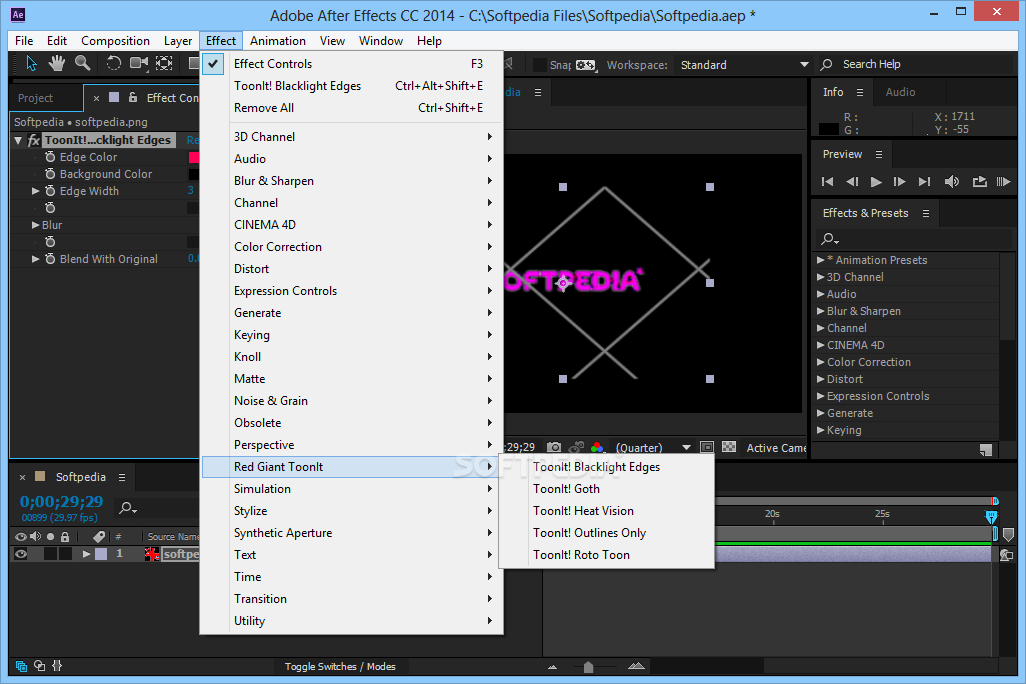1026x684 pixels.
Task: Open Info panel menu icon
Action: tap(860, 93)
